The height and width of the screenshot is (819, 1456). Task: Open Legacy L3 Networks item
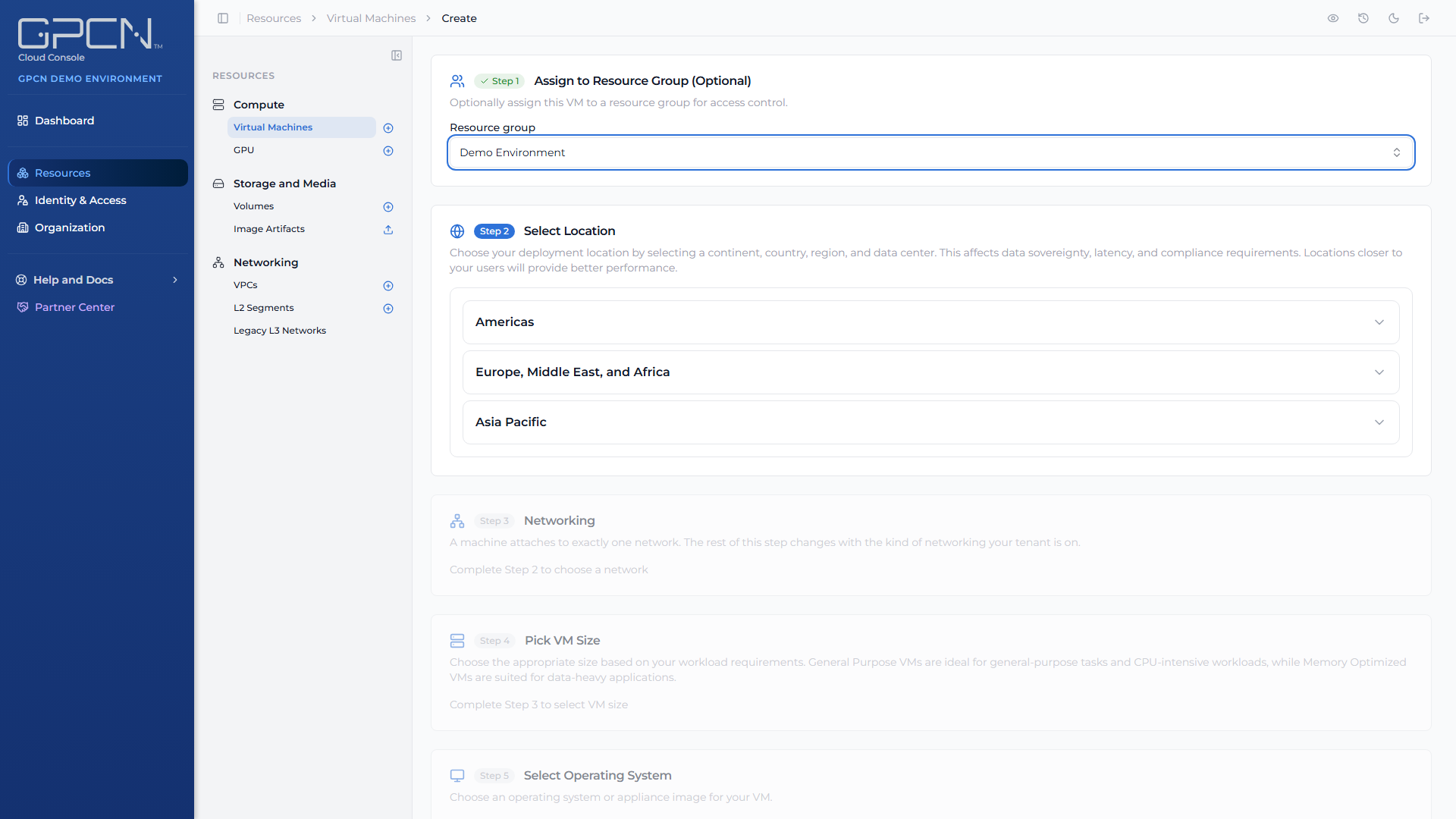click(301, 331)
